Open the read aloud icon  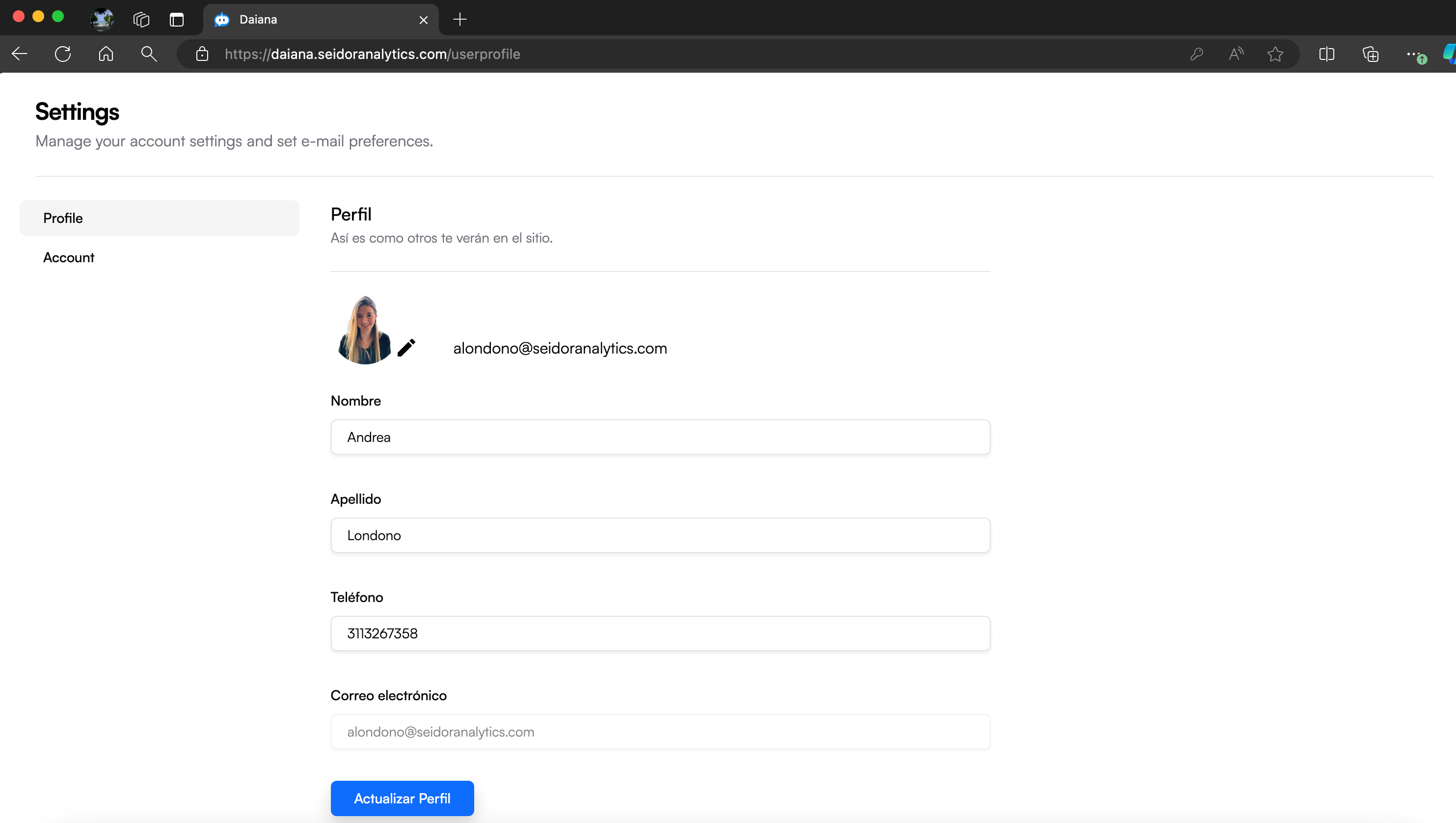tap(1236, 55)
